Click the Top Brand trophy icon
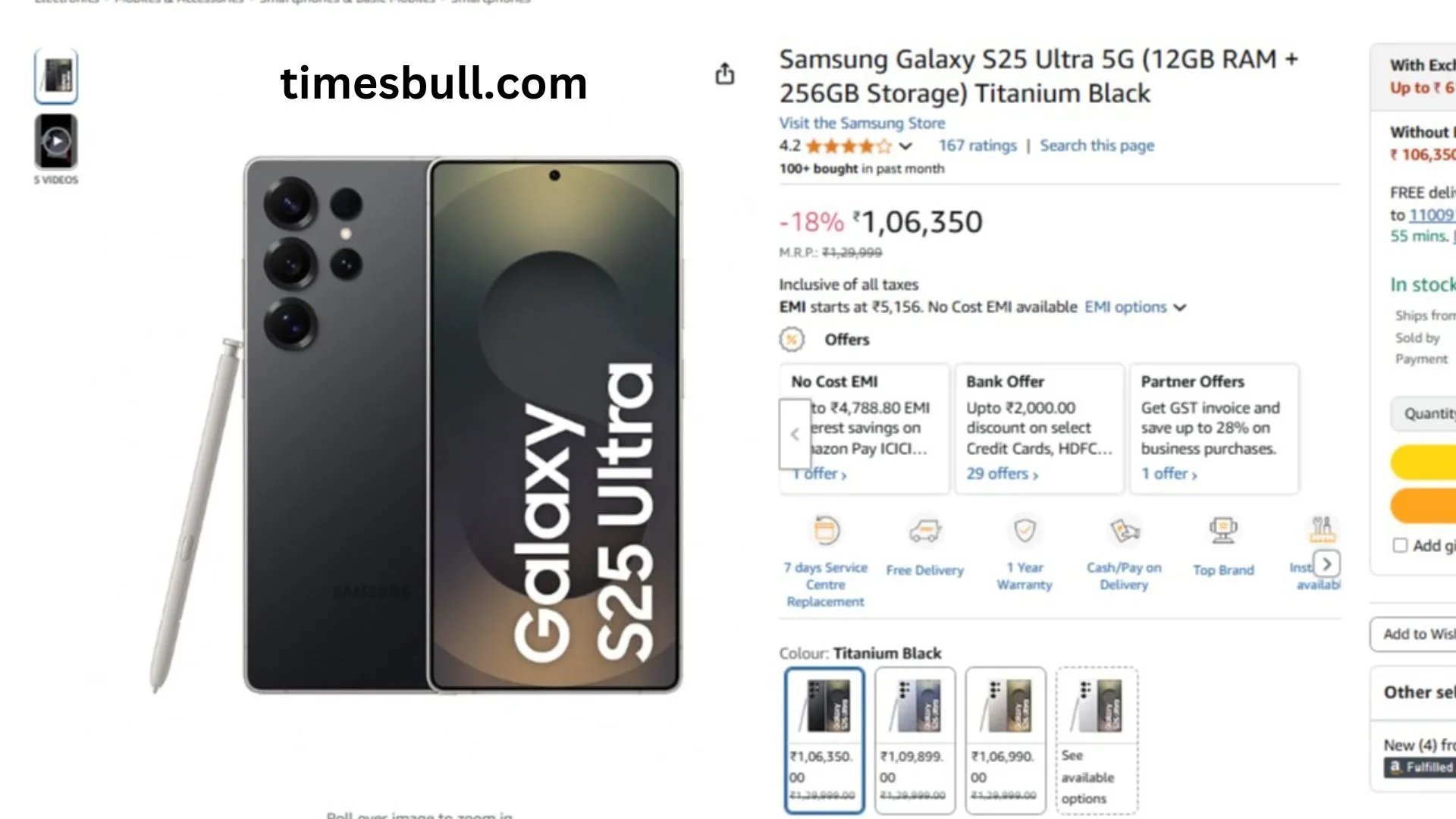 tap(1223, 530)
